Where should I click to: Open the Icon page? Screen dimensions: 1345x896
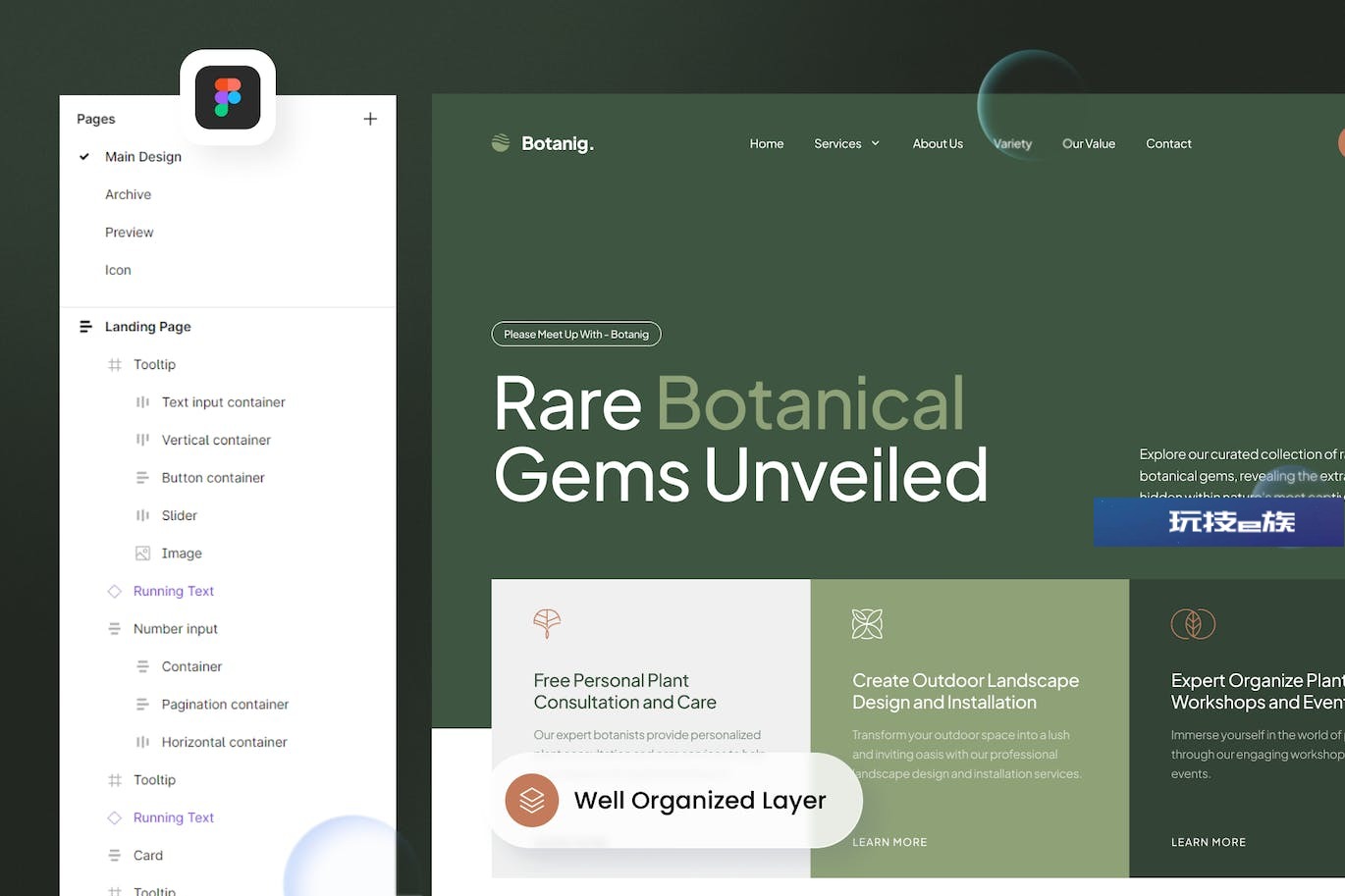tap(118, 270)
